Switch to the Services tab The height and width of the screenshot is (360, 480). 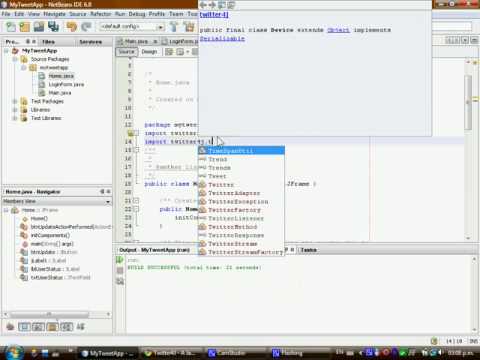(x=90, y=42)
